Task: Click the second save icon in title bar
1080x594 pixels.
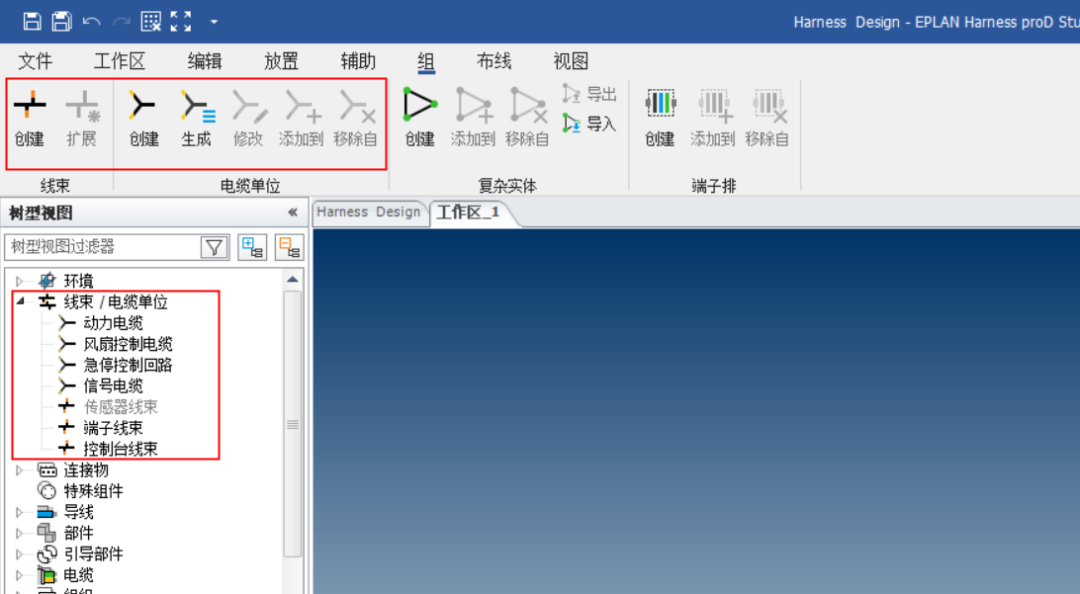Action: pos(61,21)
